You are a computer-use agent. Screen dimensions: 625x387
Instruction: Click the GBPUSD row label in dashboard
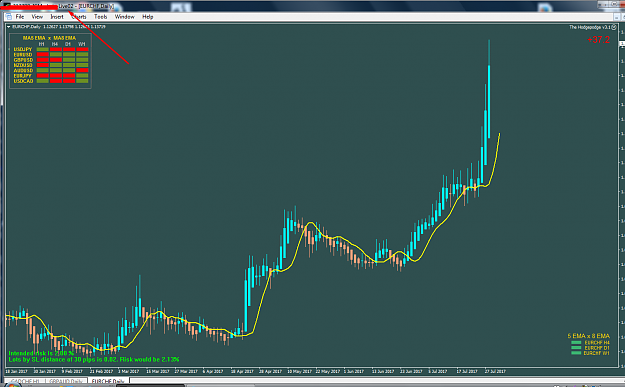click(23, 60)
